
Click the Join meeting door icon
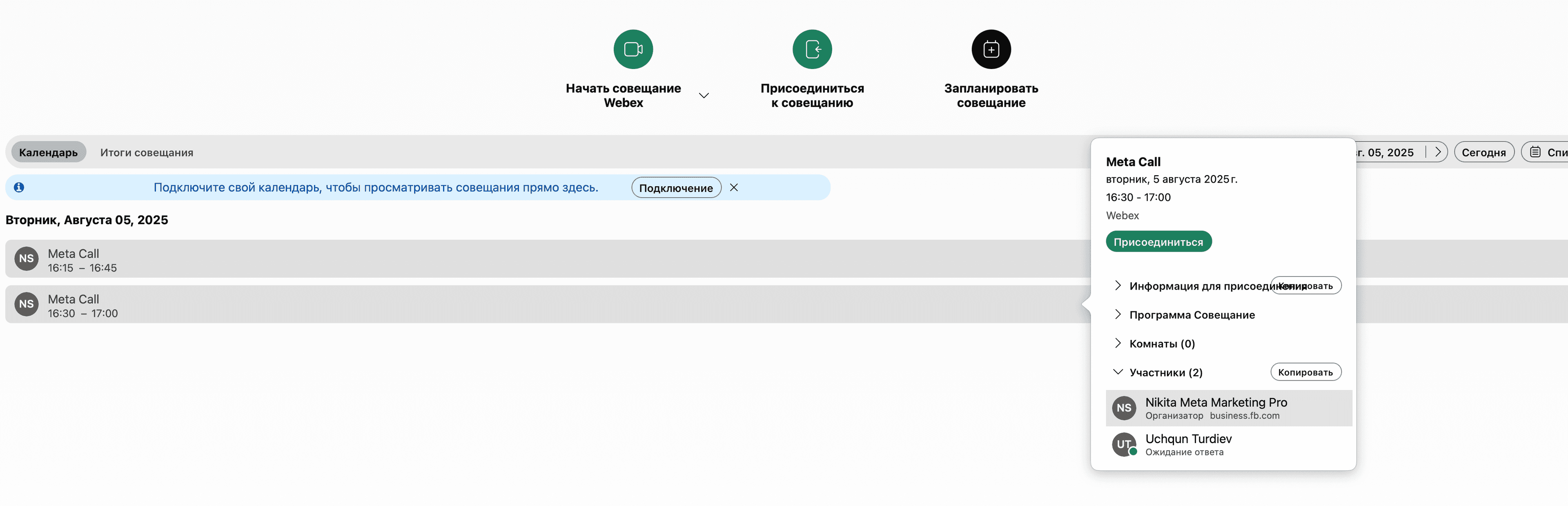pos(812,49)
